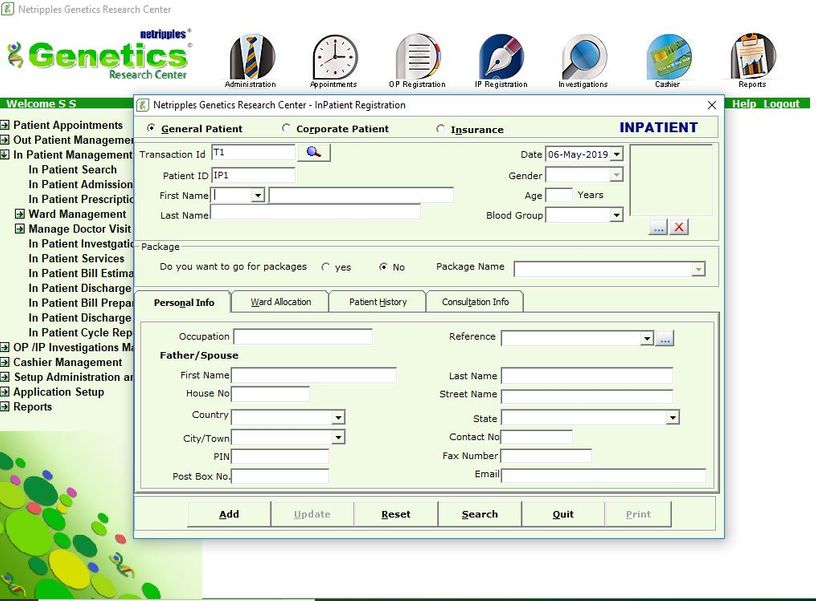Click the PIN input field
Viewport: 816px width, 601px height.
click(x=280, y=457)
